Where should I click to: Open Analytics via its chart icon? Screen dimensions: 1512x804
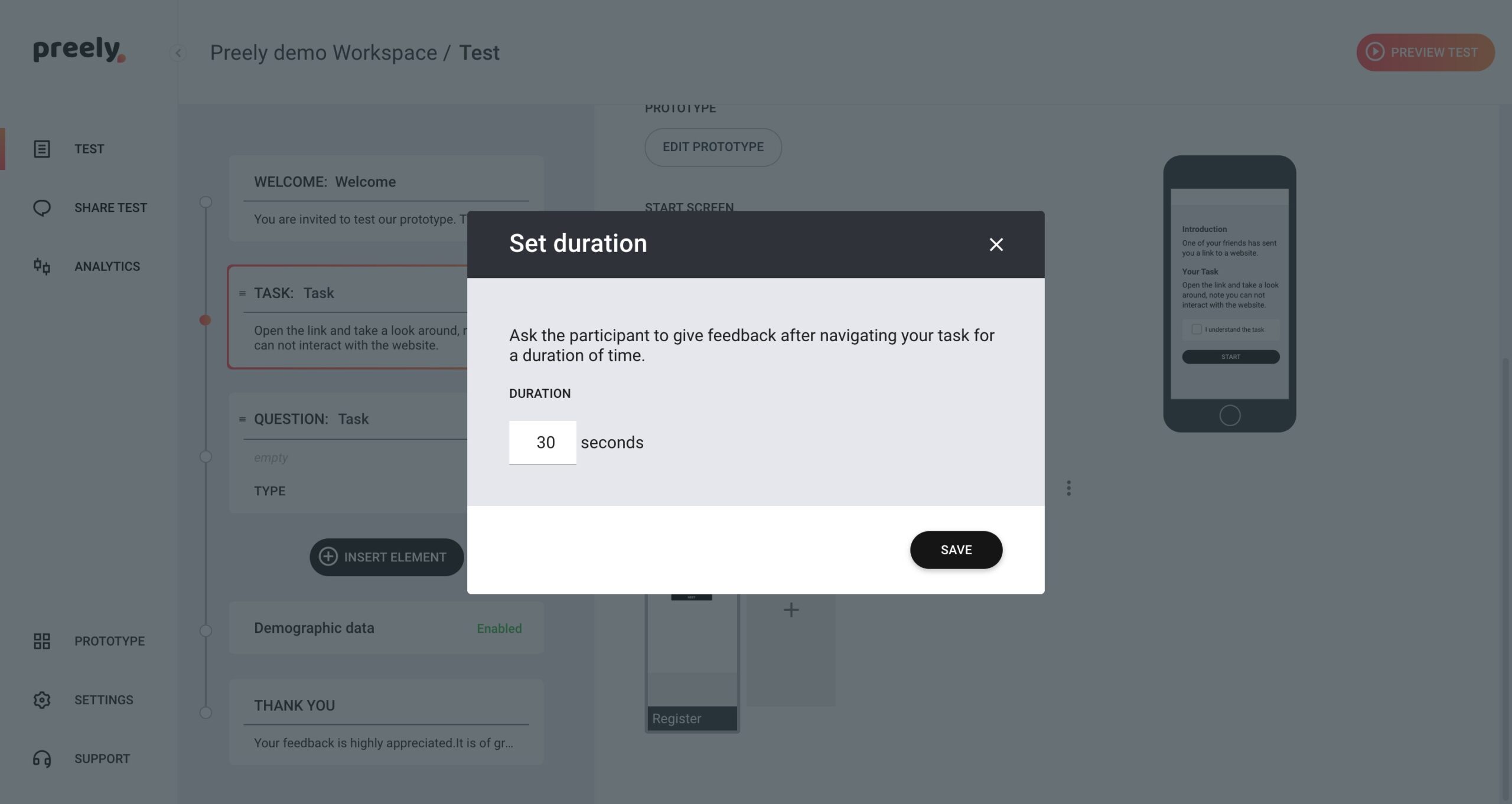(41, 266)
